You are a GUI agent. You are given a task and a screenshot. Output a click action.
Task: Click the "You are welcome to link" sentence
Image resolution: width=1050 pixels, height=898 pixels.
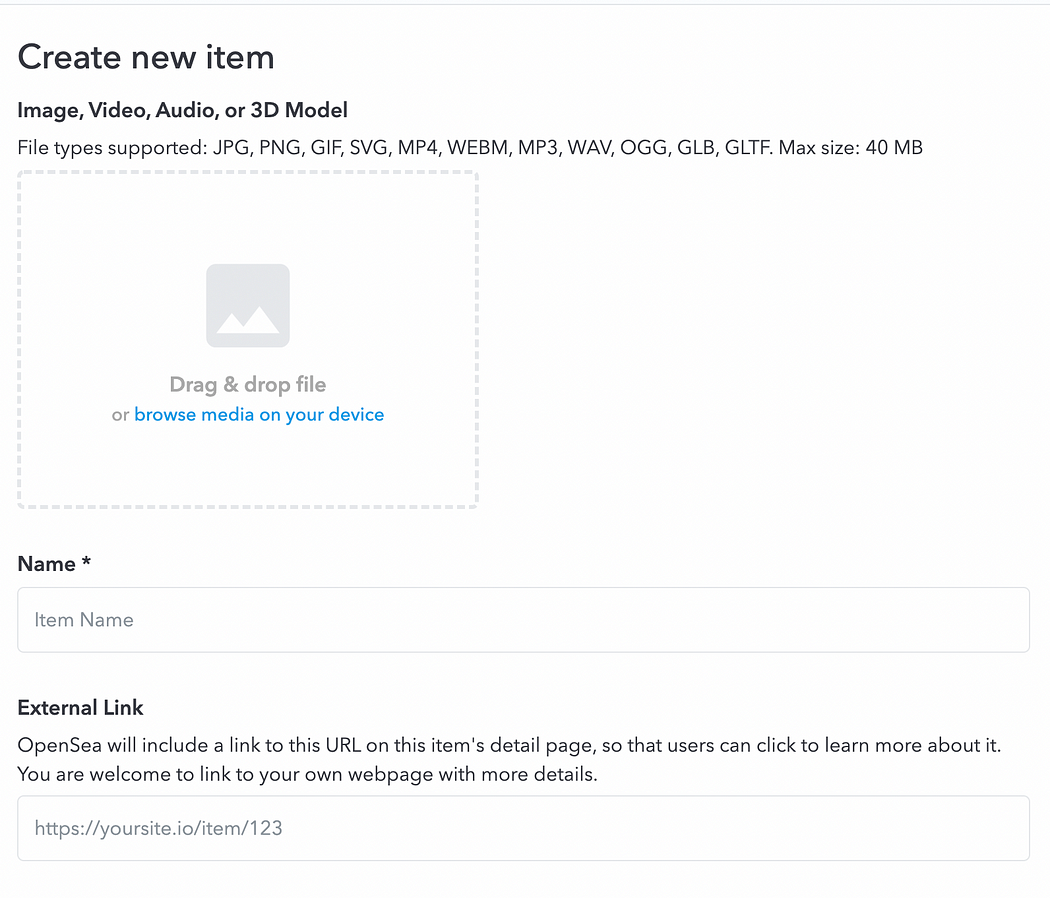tap(307, 775)
